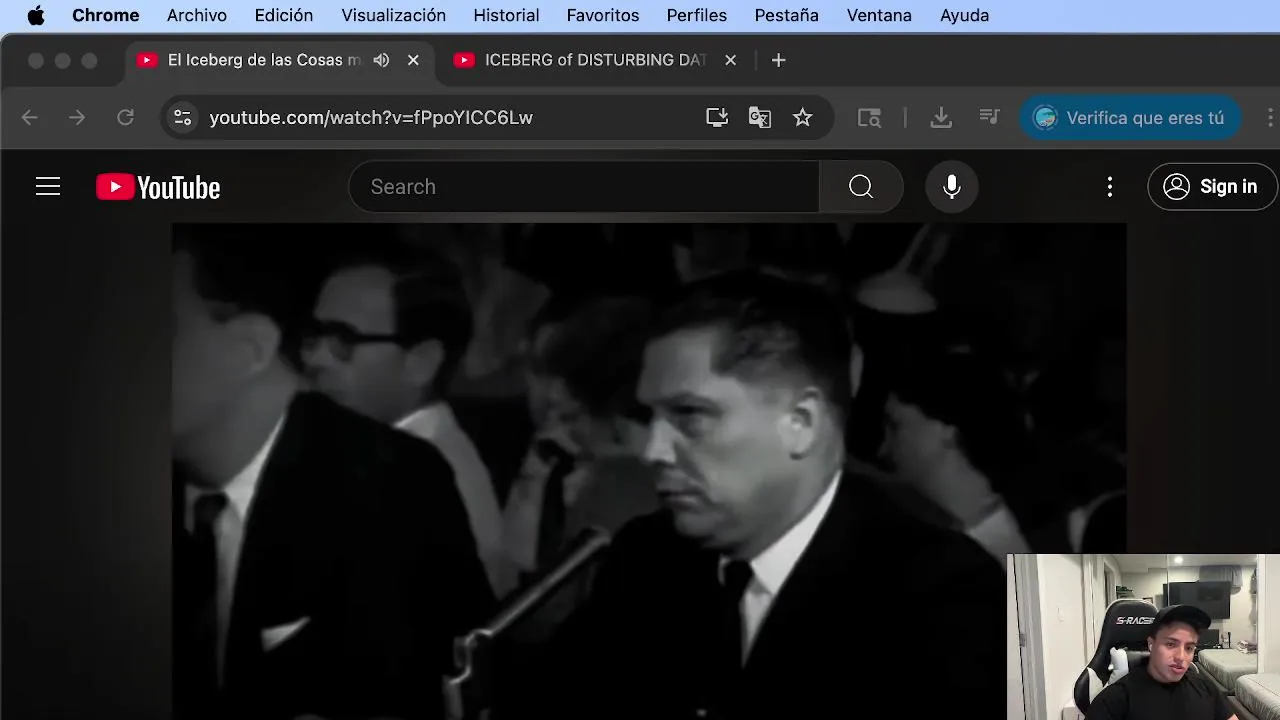This screenshot has width=1280, height=720.
Task: Open the Chrome application menu
Action: click(x=105, y=15)
